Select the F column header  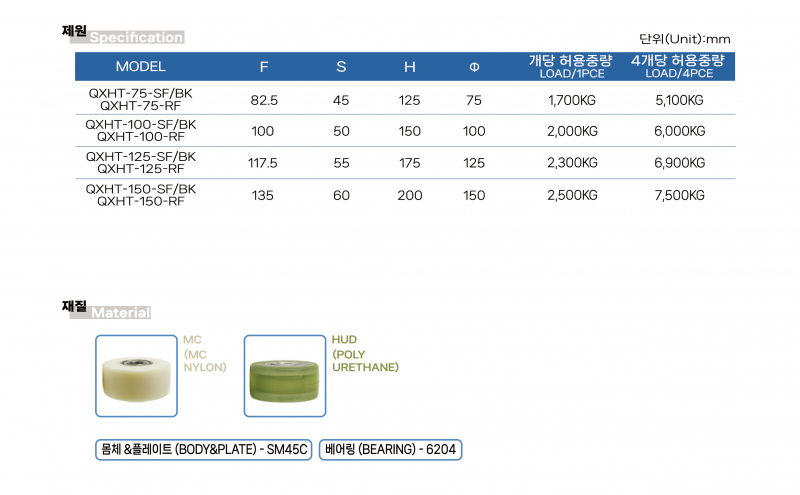click(x=264, y=67)
